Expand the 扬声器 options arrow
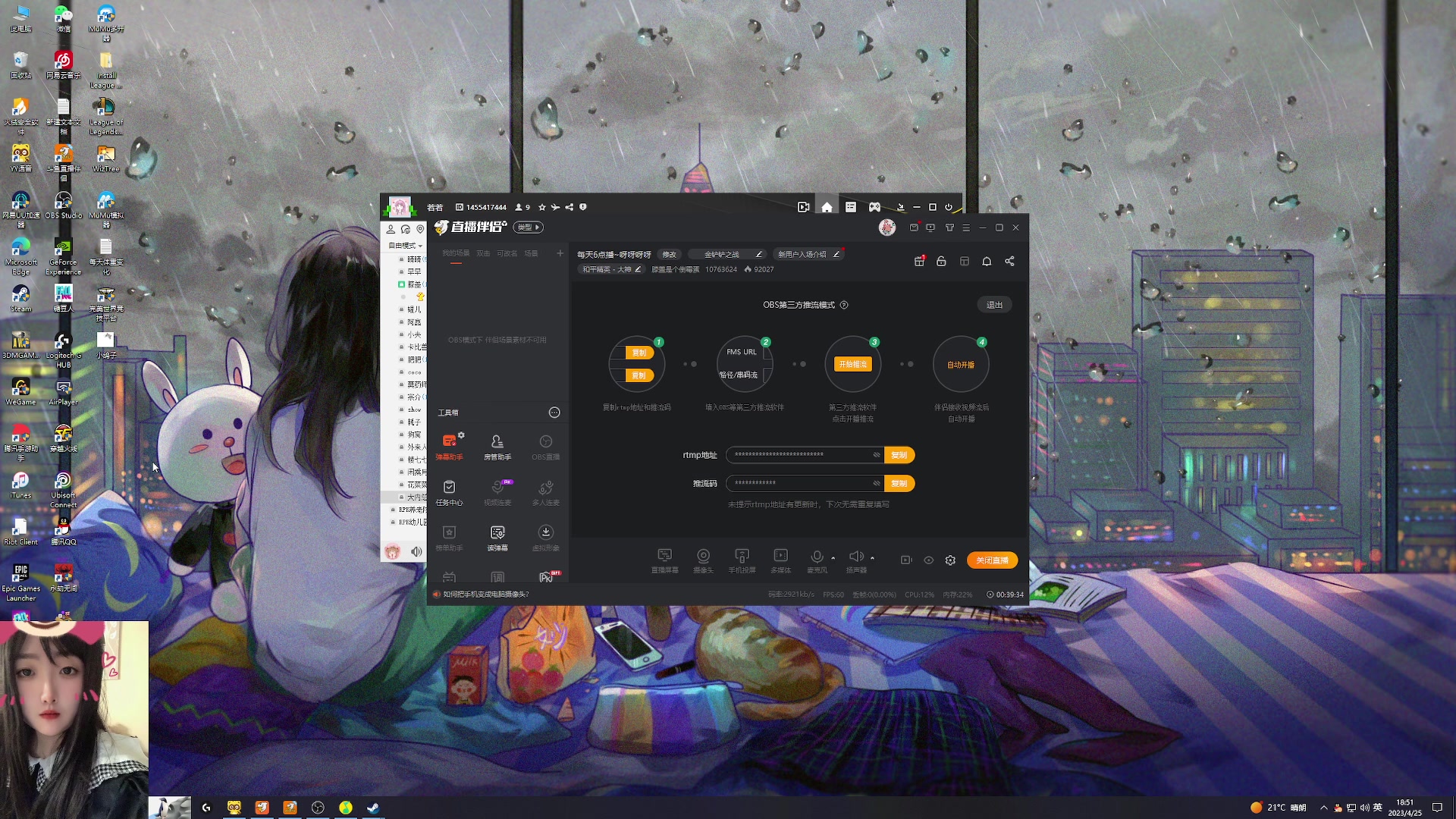 click(872, 558)
